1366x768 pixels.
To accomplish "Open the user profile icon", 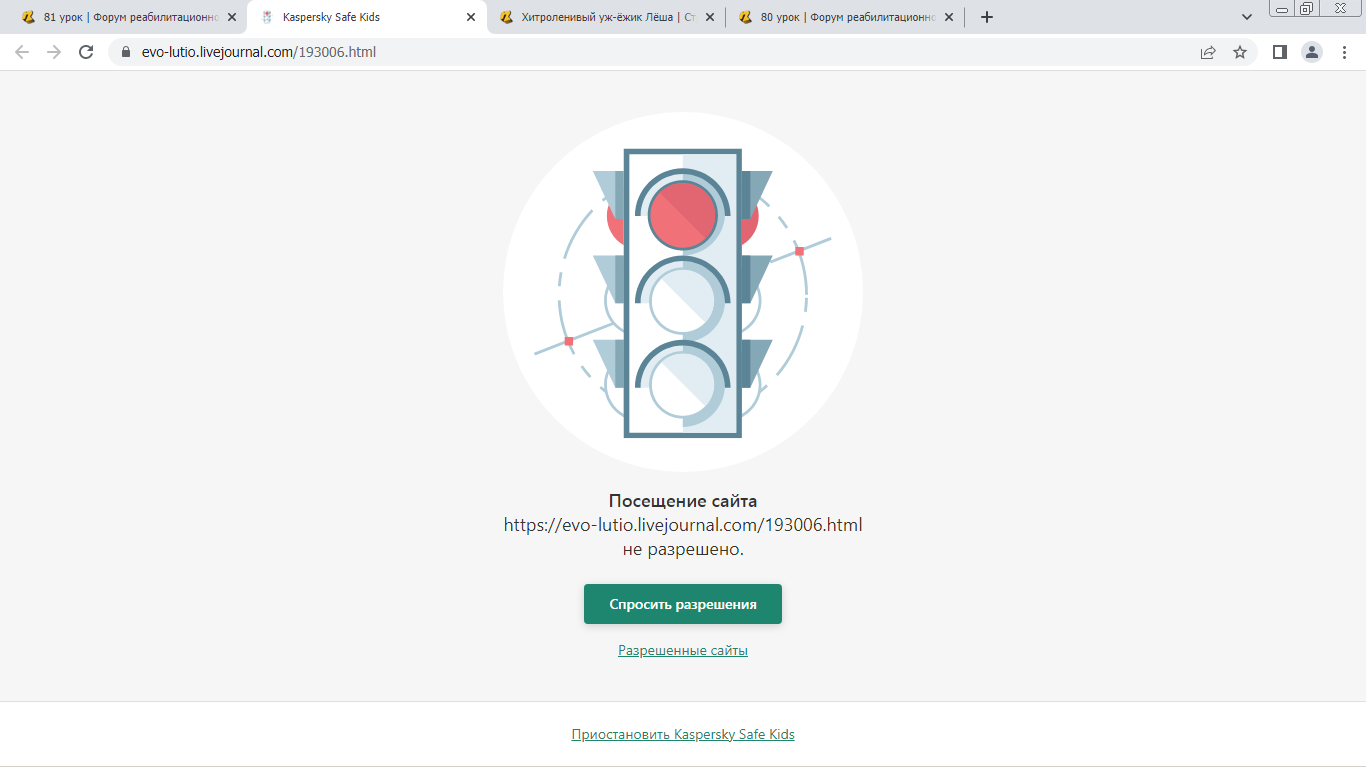I will [x=1311, y=52].
